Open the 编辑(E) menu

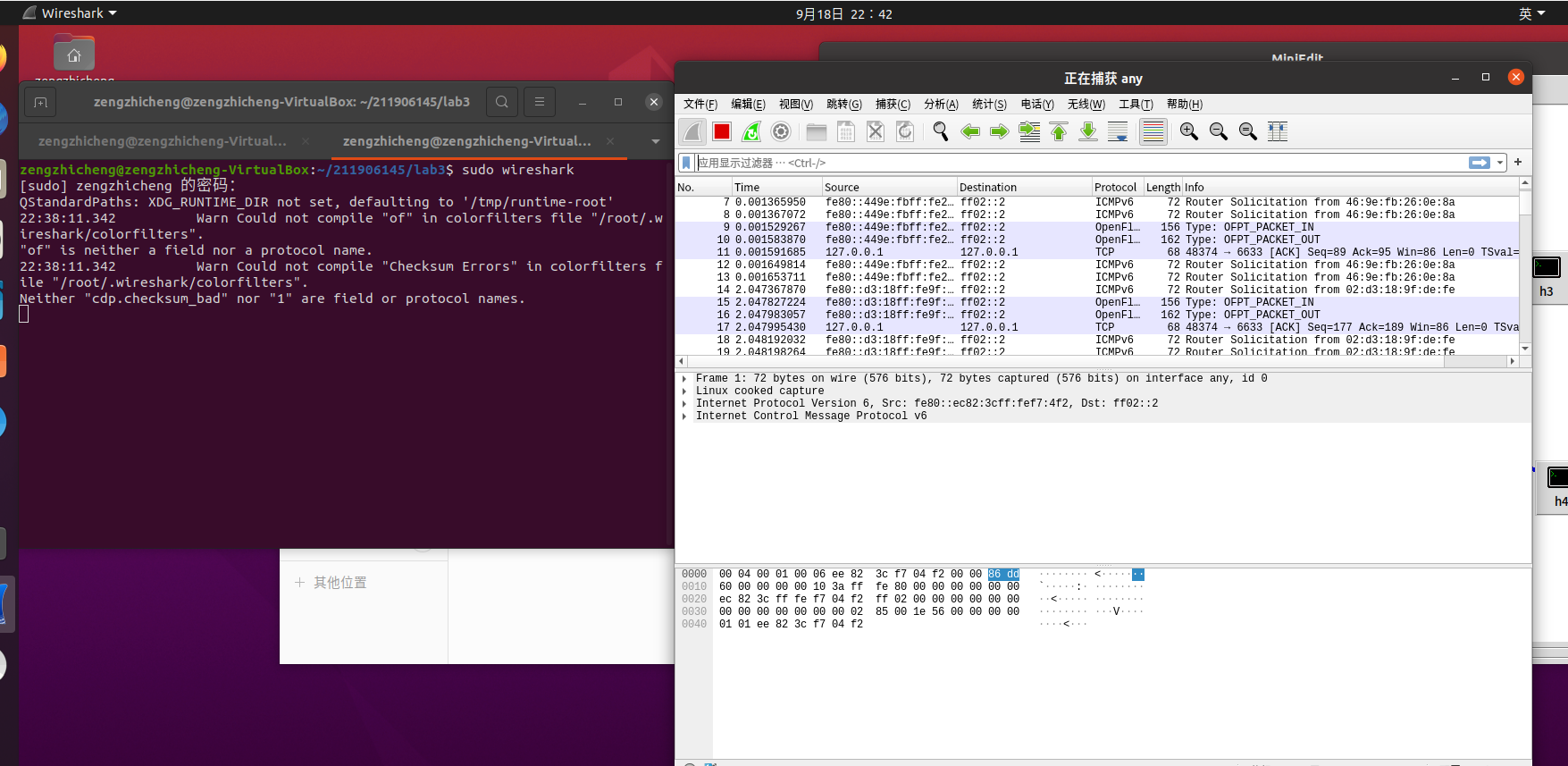click(748, 105)
